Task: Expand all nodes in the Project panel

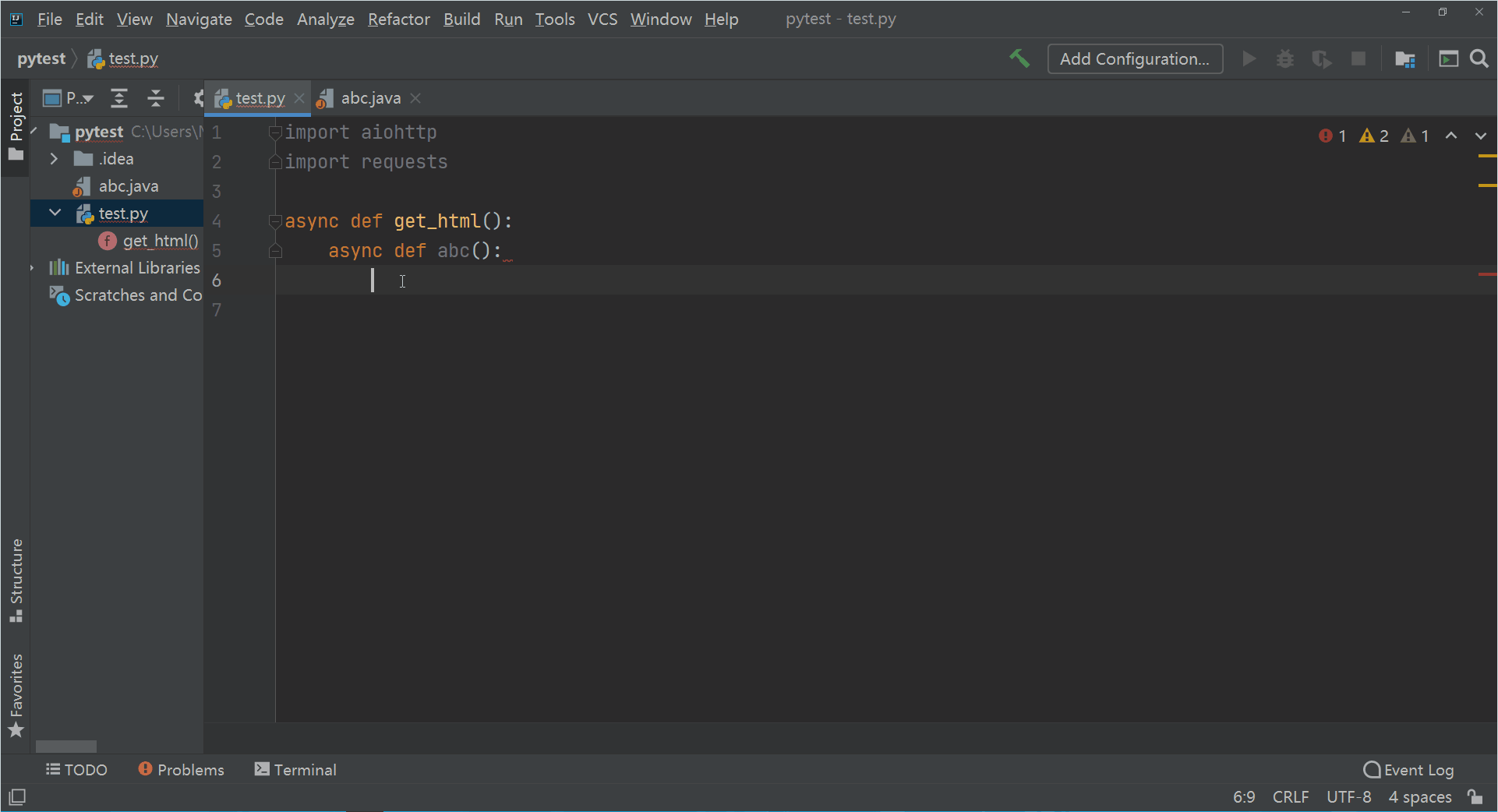Action: (119, 98)
